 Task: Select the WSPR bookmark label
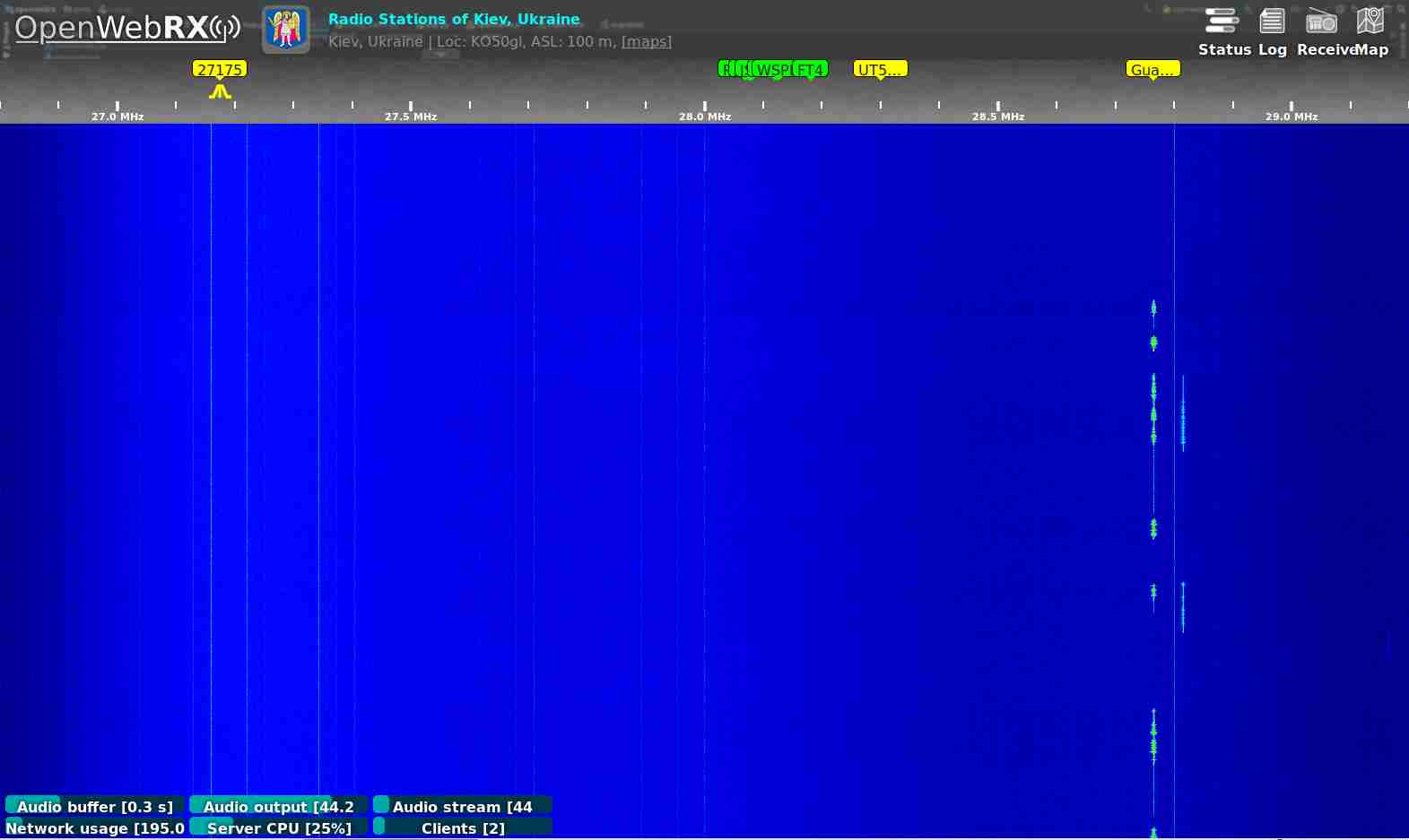772,69
